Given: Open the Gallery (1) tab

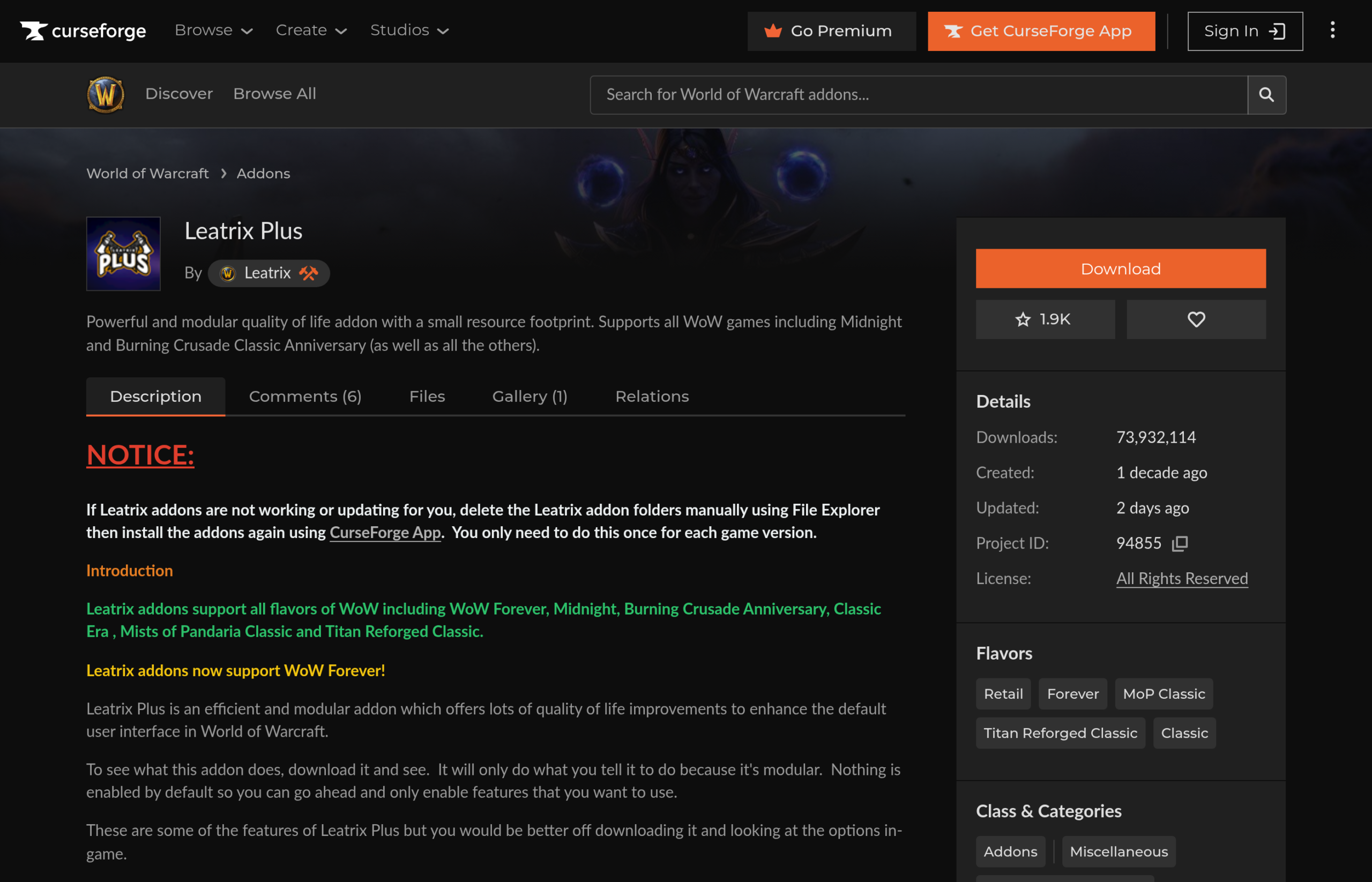Looking at the screenshot, I should click(530, 397).
